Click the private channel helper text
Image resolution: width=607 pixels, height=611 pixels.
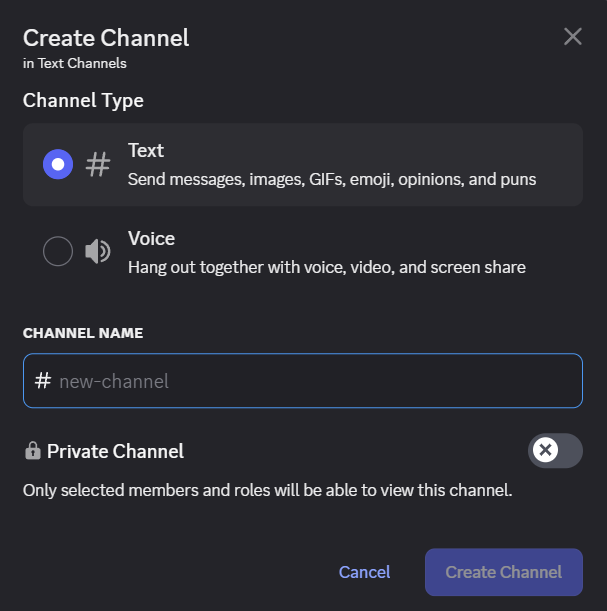(267, 491)
